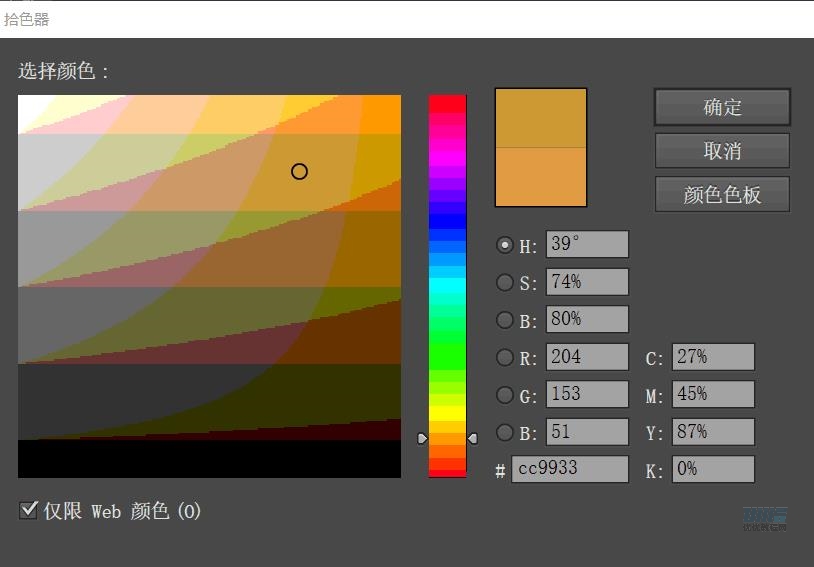This screenshot has height=567, width=814.
Task: Click the new color preview swatch on top
Action: (x=541, y=119)
